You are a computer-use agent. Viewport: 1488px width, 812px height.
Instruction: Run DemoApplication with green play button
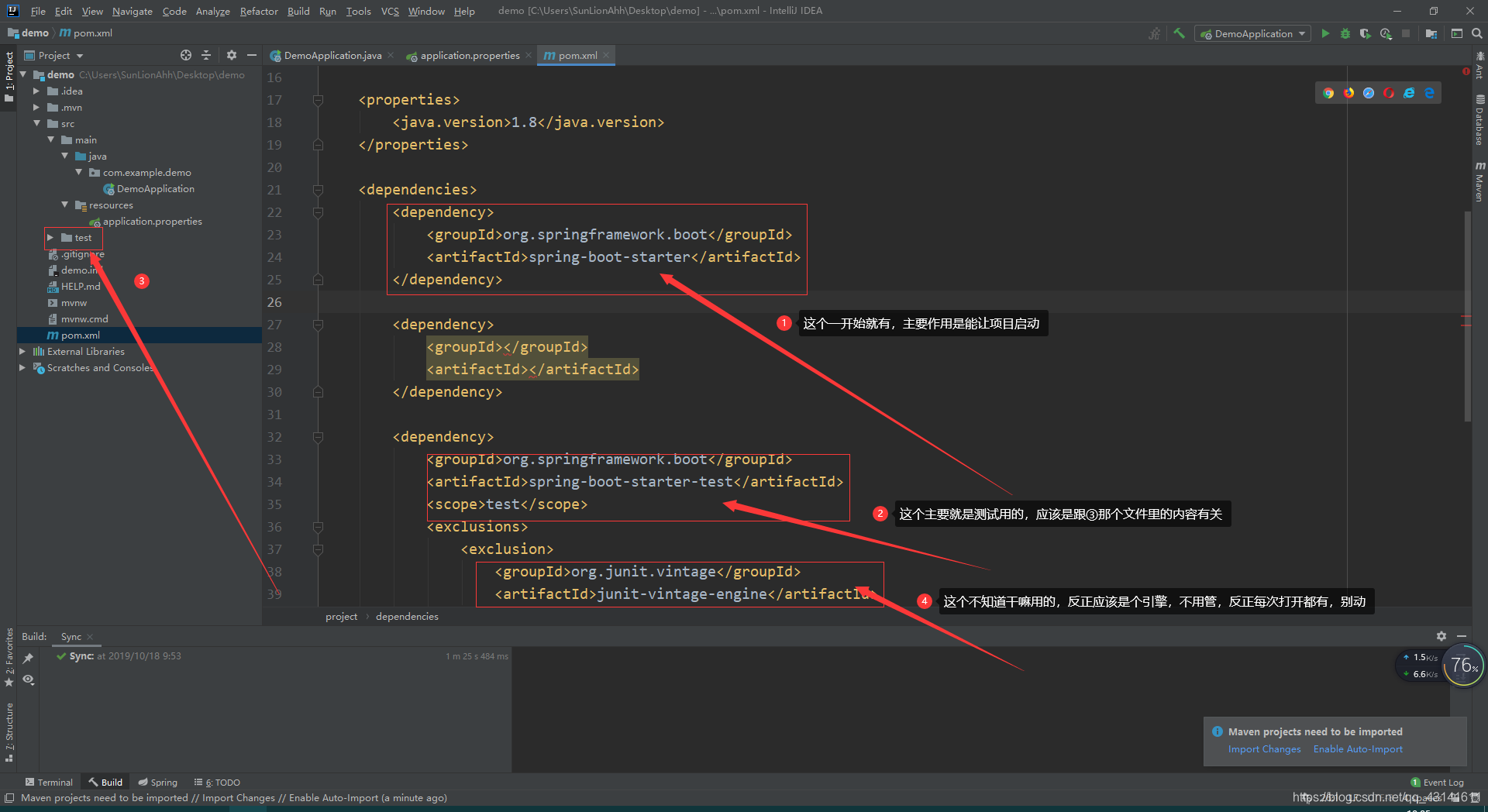(x=1325, y=33)
